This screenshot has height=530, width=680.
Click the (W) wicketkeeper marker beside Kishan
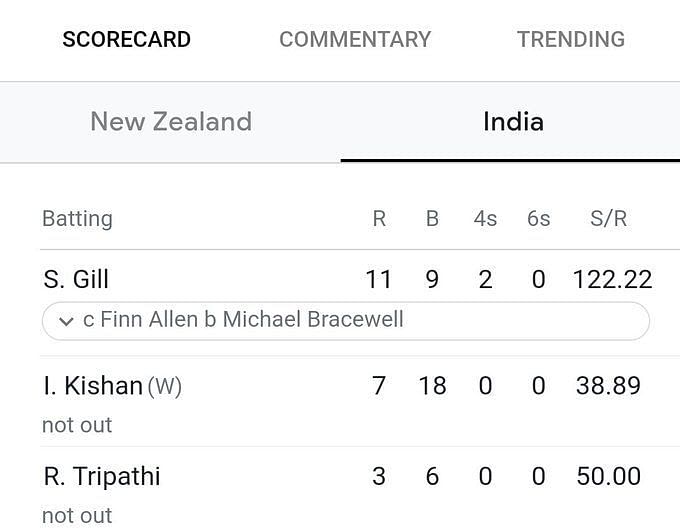coord(165,386)
